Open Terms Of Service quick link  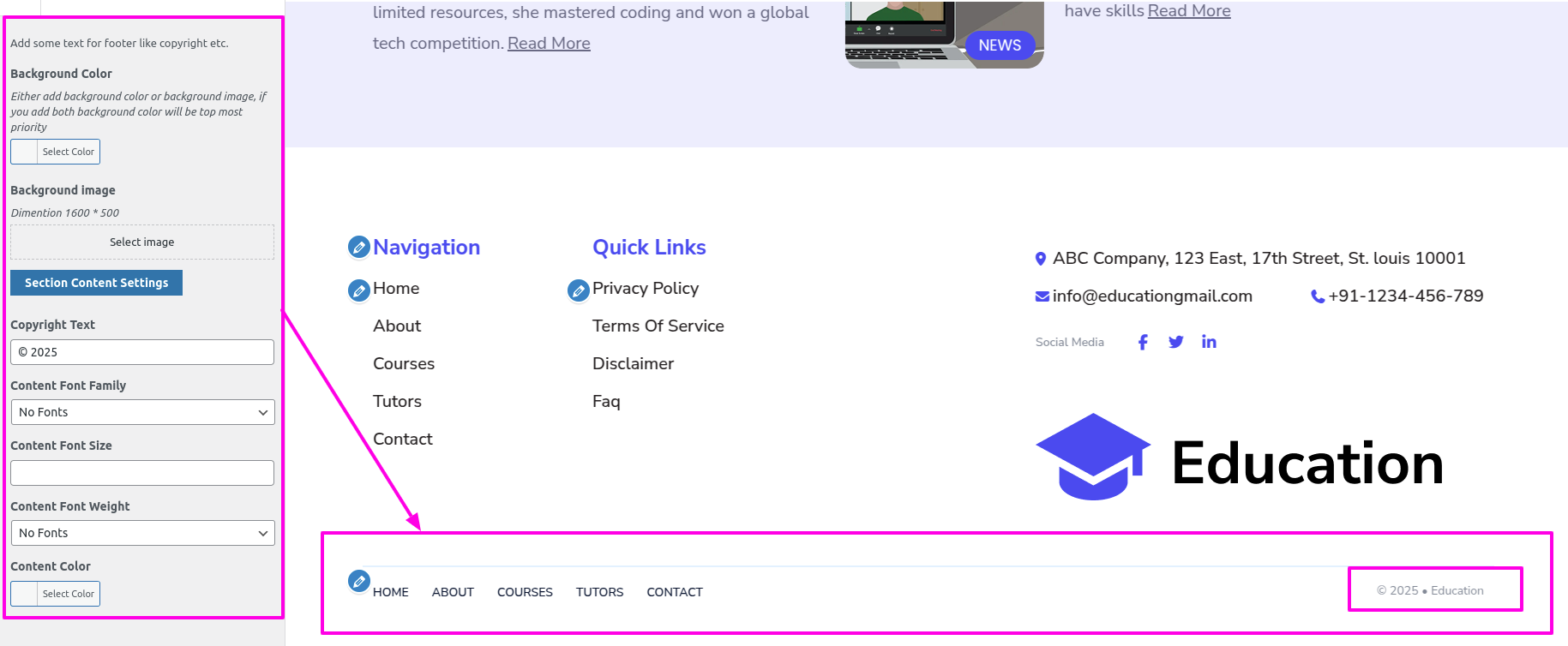pyautogui.click(x=658, y=326)
